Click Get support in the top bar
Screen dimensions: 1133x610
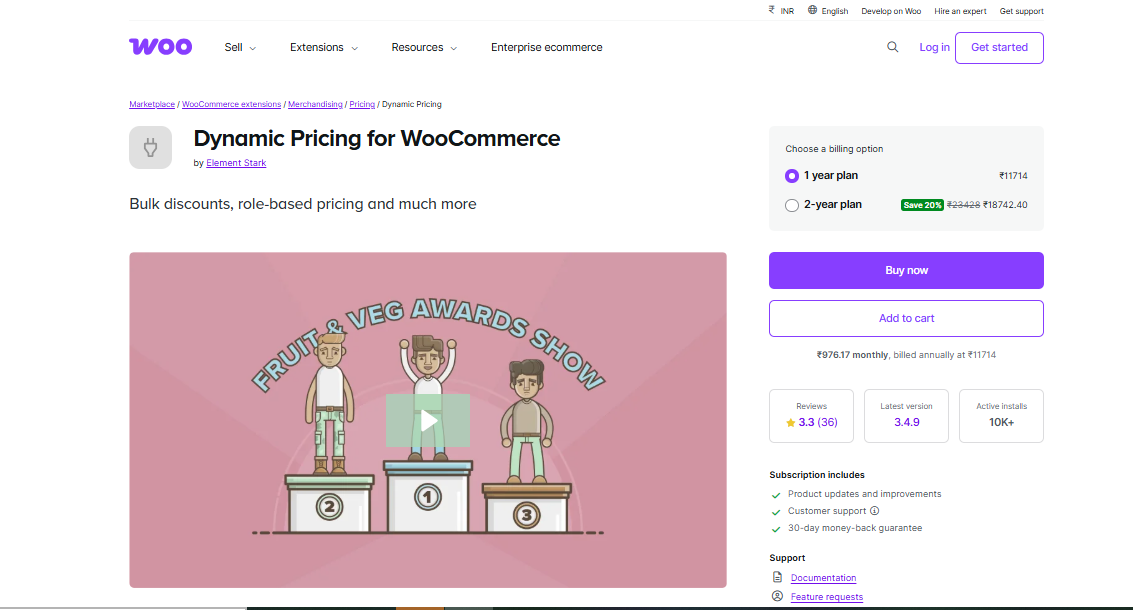pos(1021,11)
